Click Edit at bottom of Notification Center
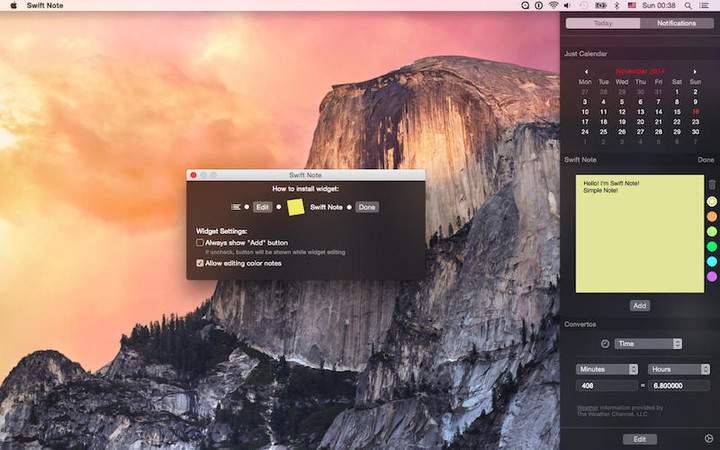Image resolution: width=720 pixels, height=450 pixels. pyautogui.click(x=640, y=439)
